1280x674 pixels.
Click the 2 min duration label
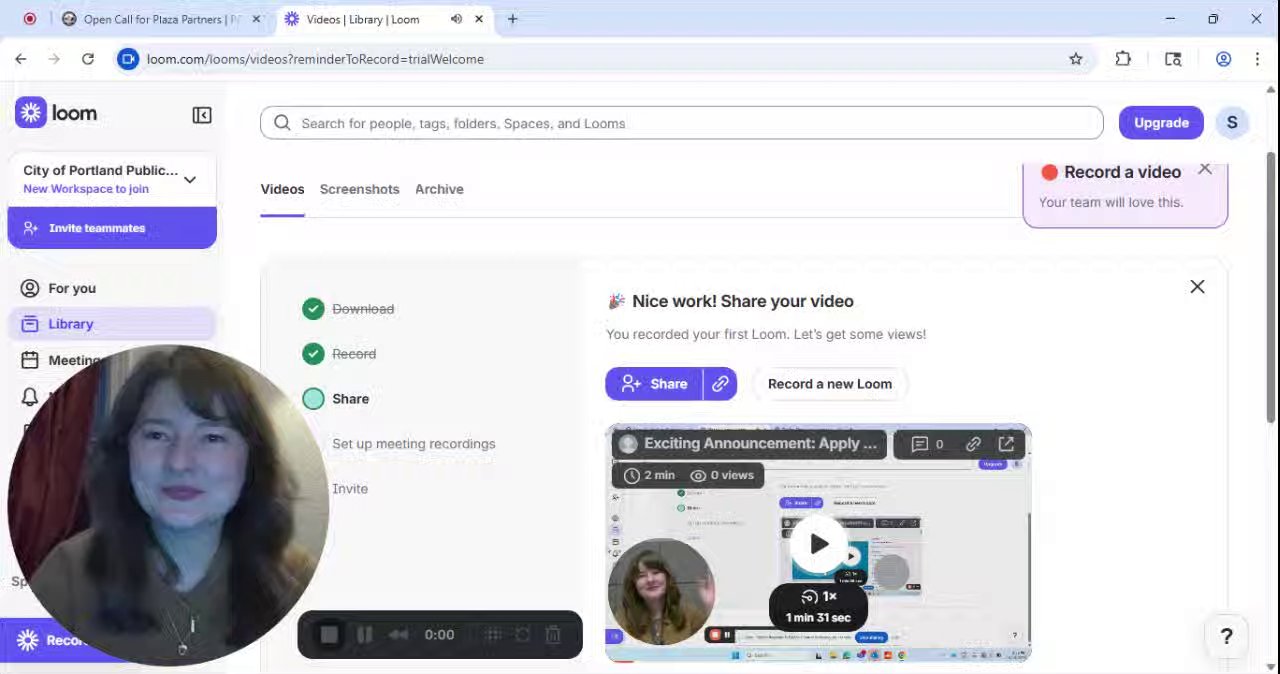649,475
